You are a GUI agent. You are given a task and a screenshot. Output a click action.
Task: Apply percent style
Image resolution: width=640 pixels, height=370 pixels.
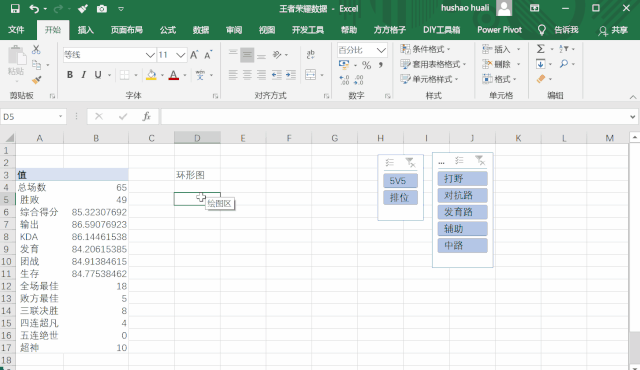pyautogui.click(x=367, y=65)
